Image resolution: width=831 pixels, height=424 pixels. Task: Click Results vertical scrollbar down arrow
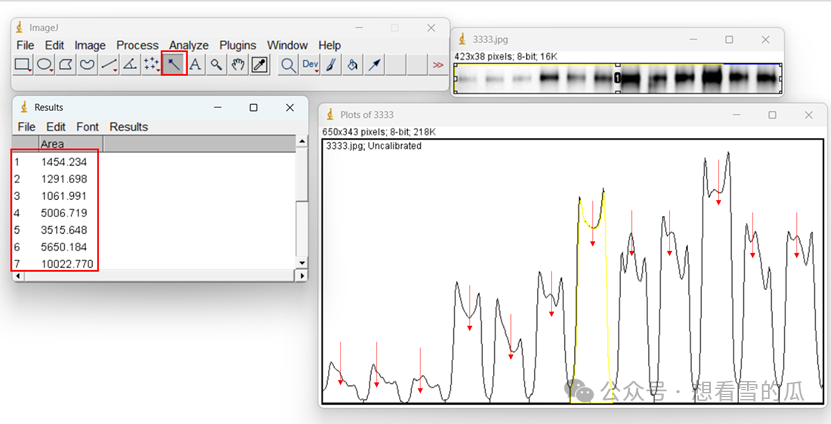click(x=302, y=263)
